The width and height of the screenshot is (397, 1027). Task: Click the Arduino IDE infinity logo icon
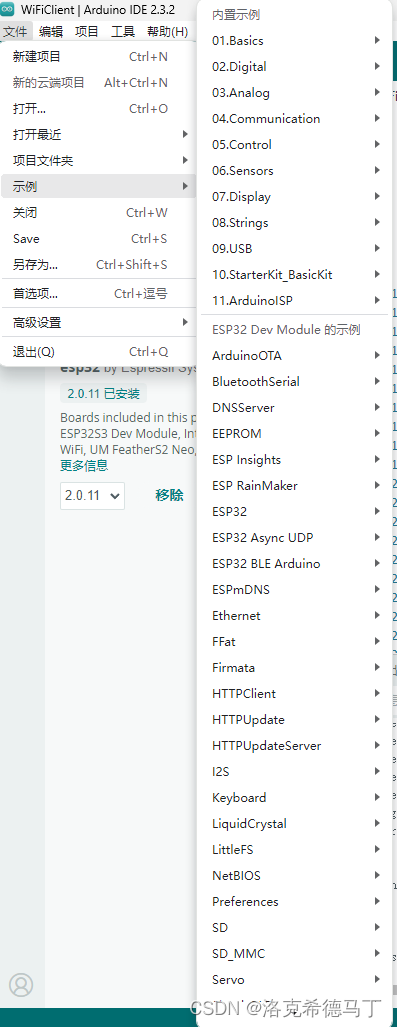pos(7,9)
